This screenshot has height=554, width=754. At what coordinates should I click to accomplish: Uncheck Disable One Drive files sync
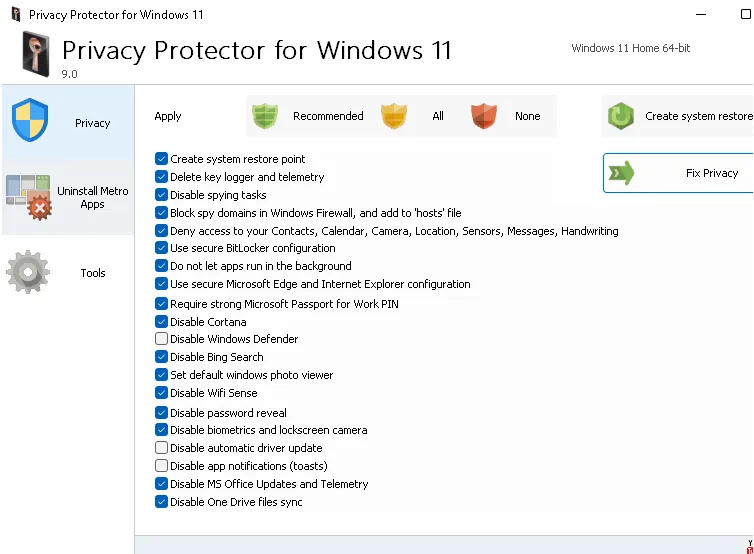(162, 502)
